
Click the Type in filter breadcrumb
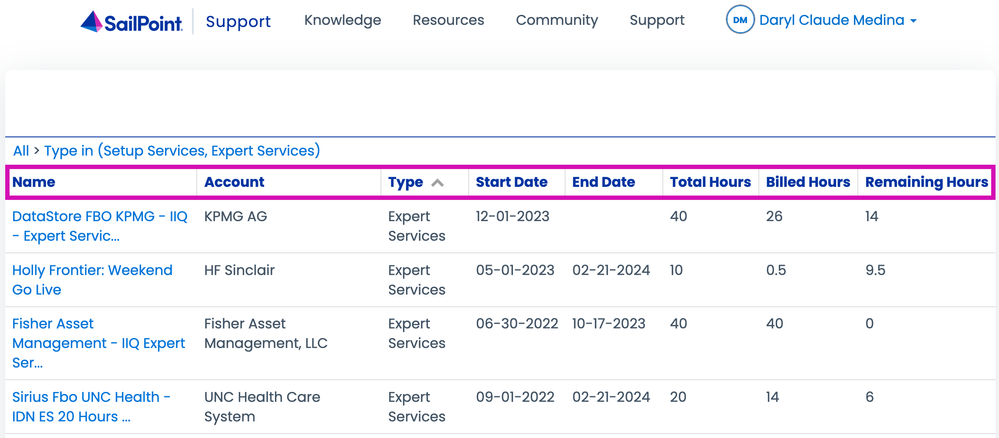point(181,151)
